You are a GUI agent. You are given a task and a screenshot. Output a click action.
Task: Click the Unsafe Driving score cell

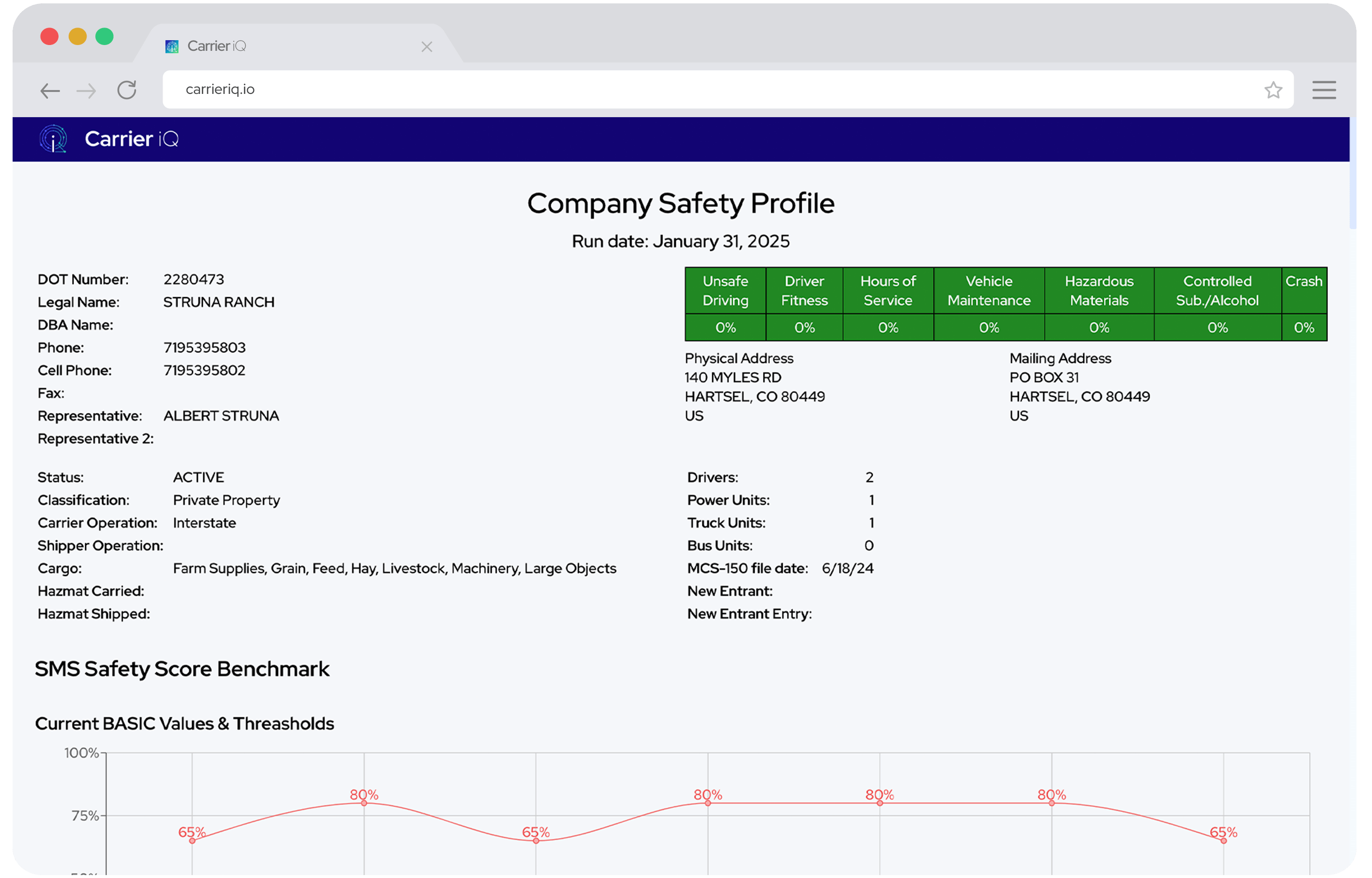pos(725,327)
